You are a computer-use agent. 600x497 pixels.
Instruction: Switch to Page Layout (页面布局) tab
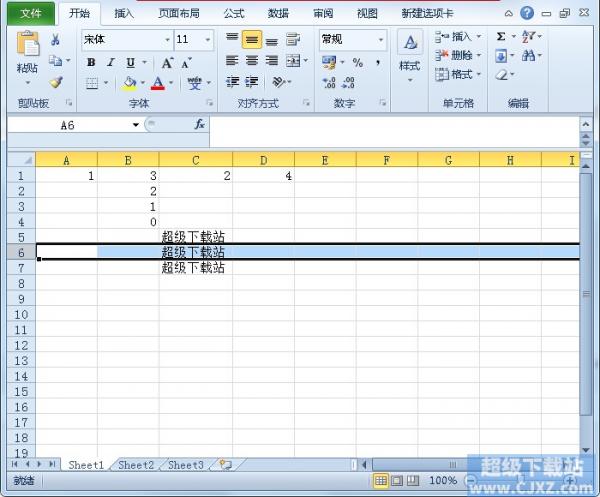click(x=179, y=14)
